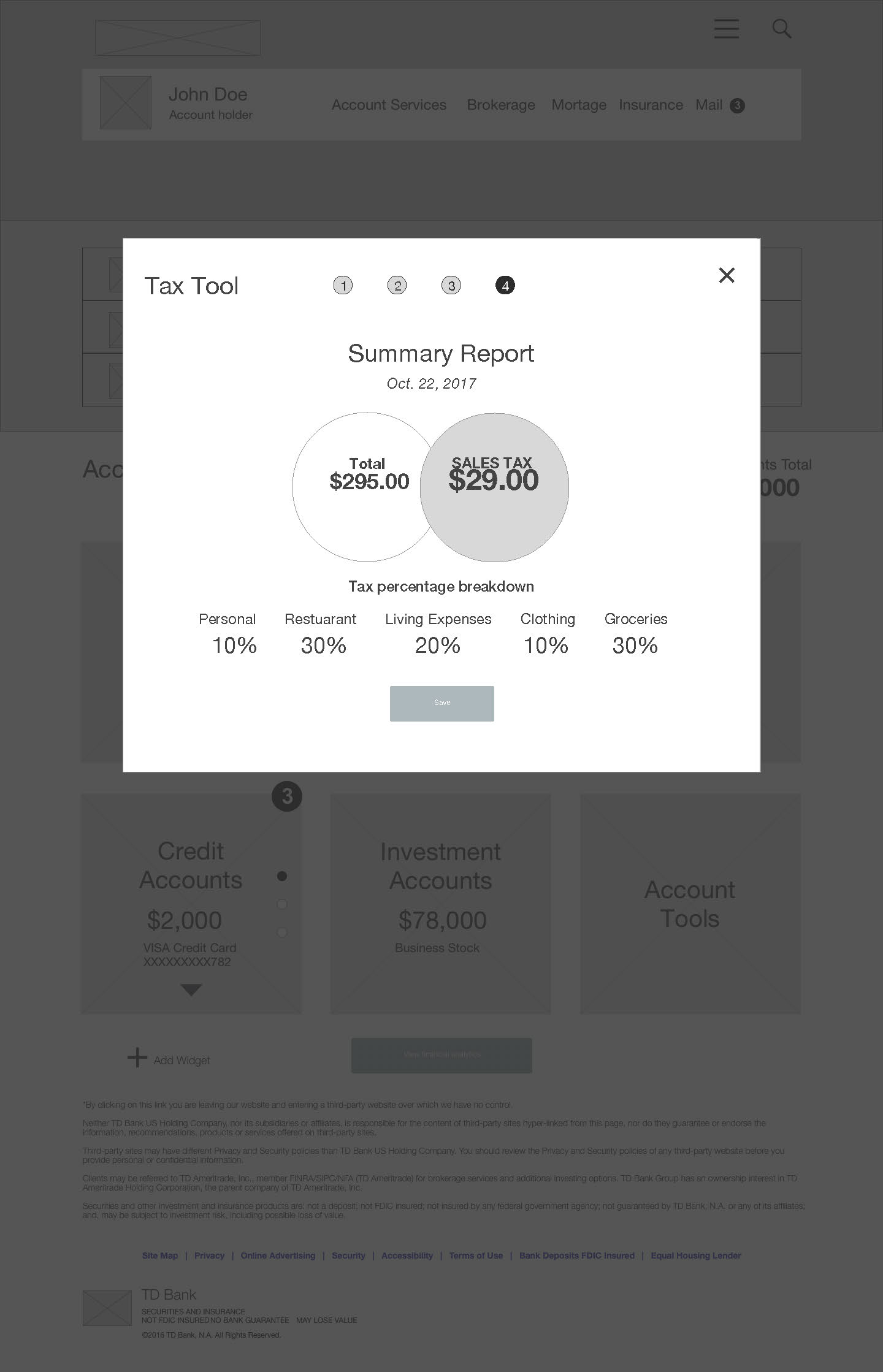
Task: Jump to step 3 of Tax Tool
Action: click(451, 285)
